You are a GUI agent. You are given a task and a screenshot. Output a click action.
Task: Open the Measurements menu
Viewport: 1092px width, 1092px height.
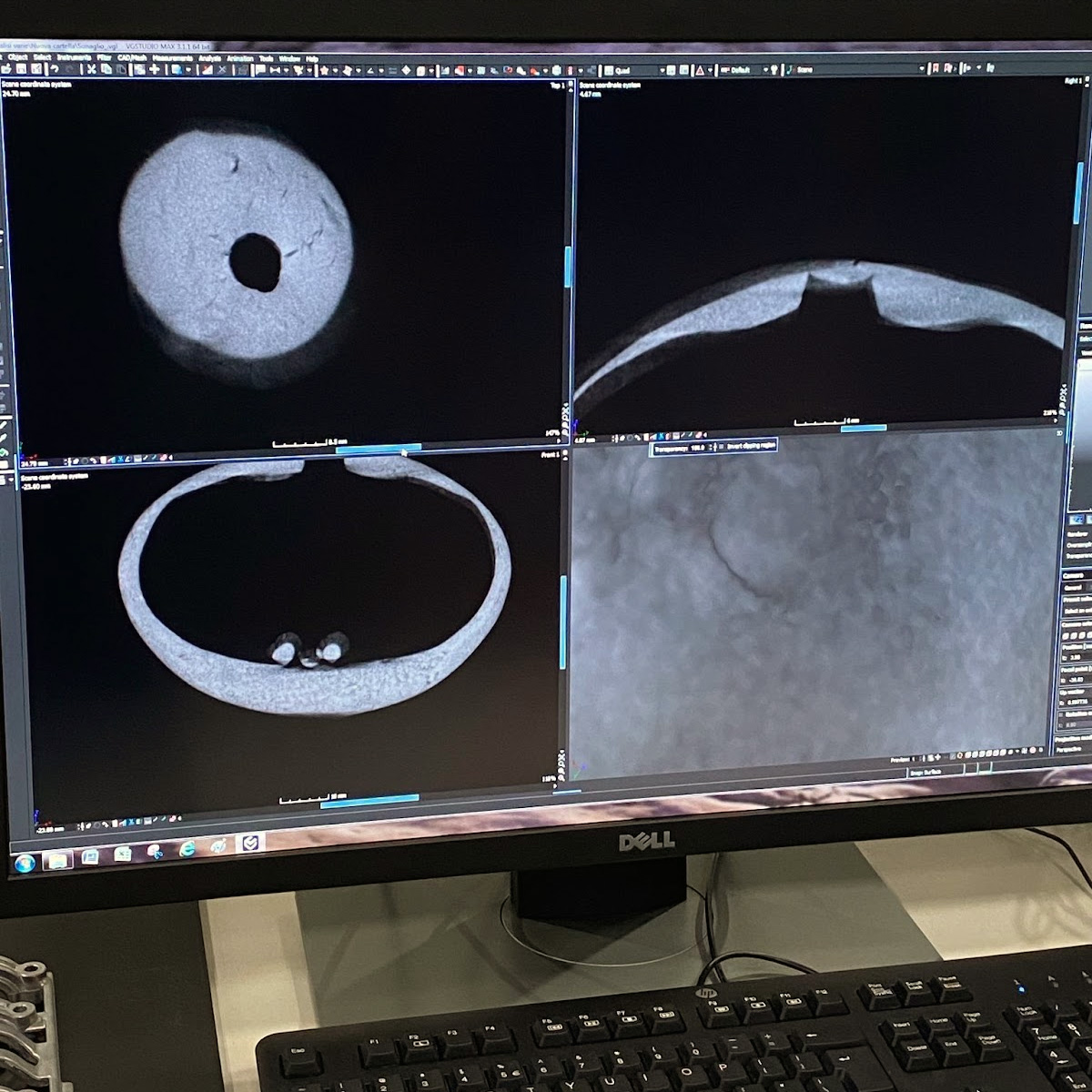point(173,58)
